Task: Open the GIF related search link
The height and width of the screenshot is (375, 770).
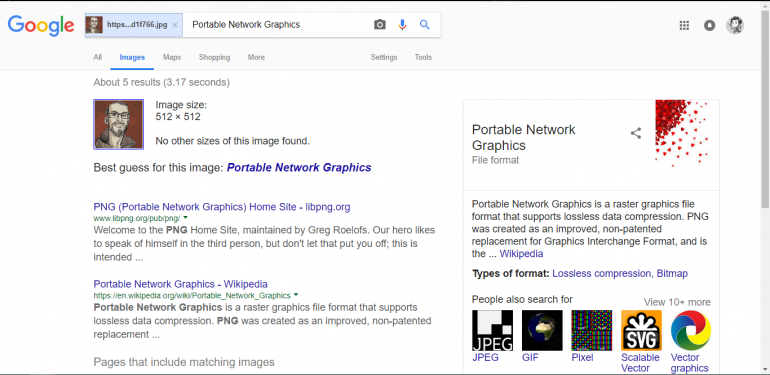Action: (530, 357)
